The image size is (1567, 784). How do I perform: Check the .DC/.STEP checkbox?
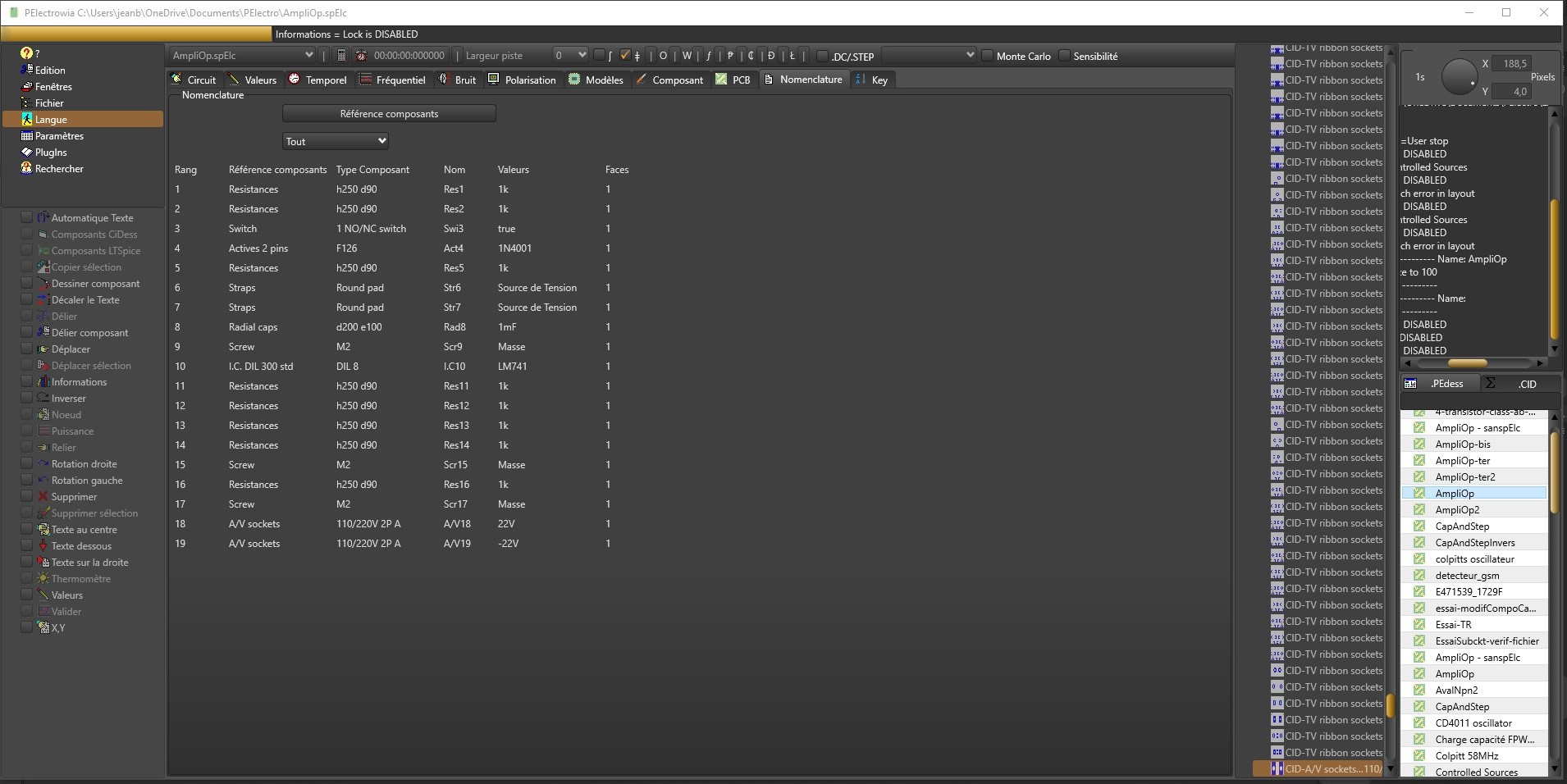point(822,57)
